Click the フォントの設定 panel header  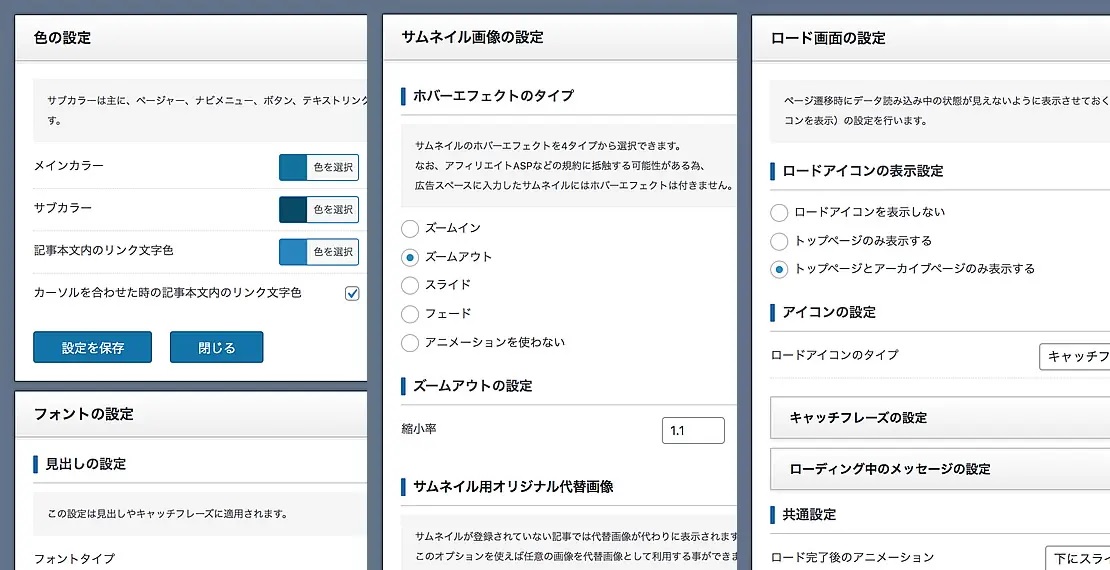tap(190, 414)
